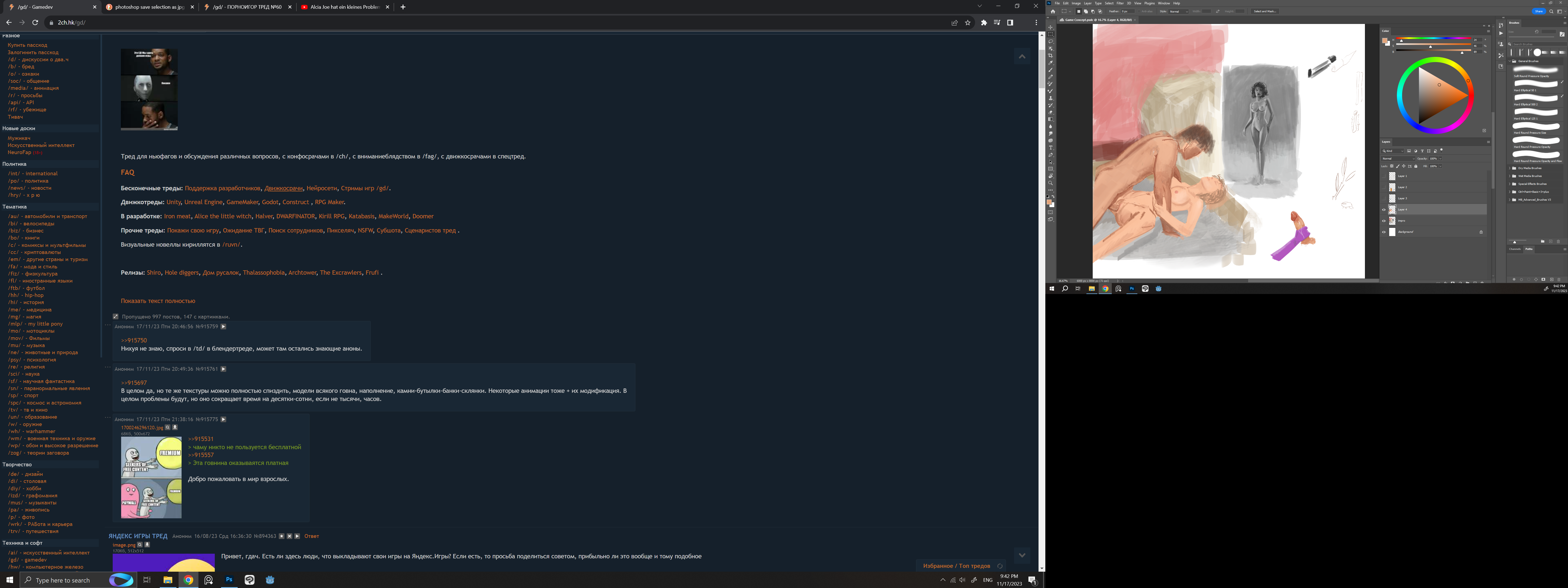Screen dimensions: 1568x588
Task: Open the Clone Source panel icon
Action: (x=1501, y=44)
